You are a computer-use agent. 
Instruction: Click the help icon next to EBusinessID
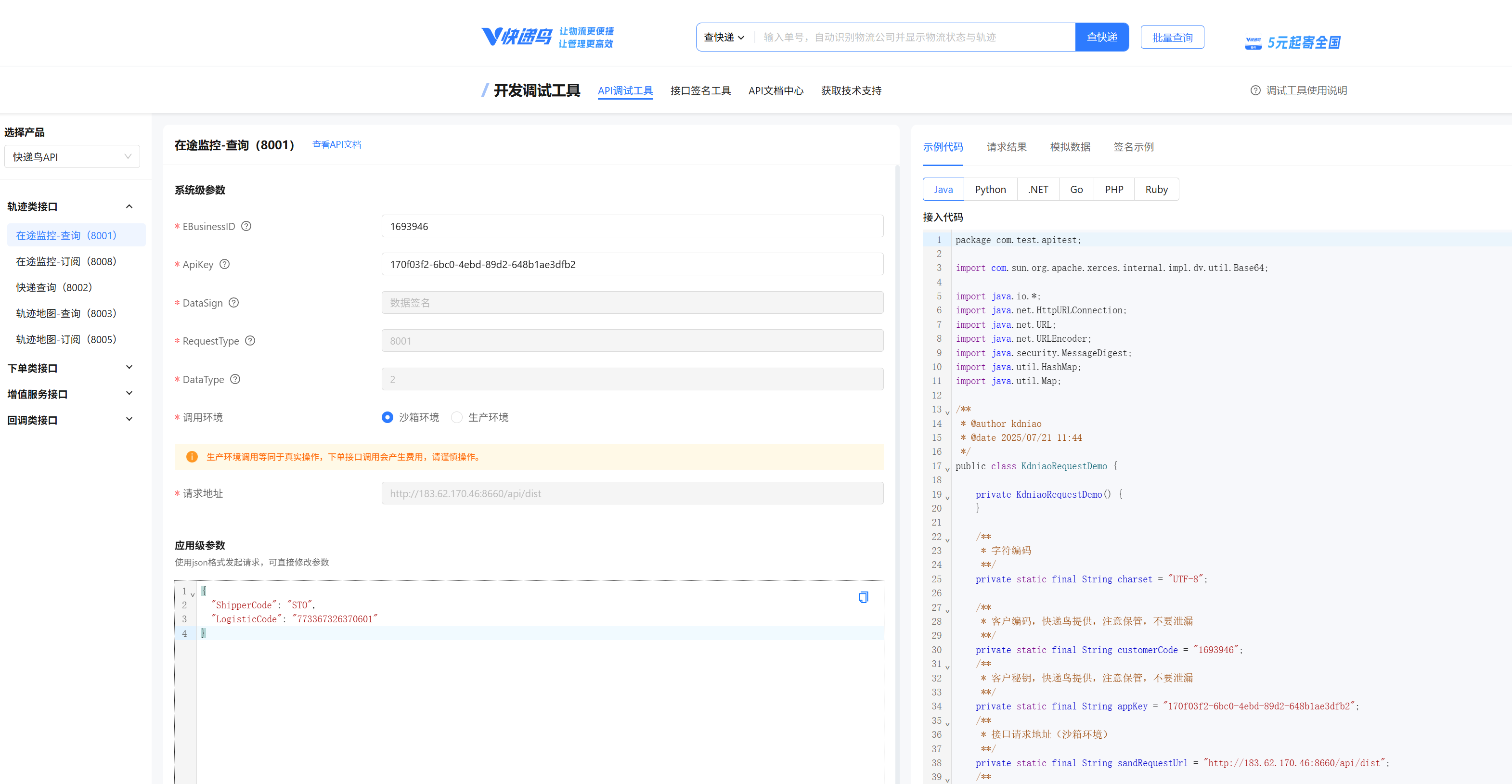(x=246, y=226)
